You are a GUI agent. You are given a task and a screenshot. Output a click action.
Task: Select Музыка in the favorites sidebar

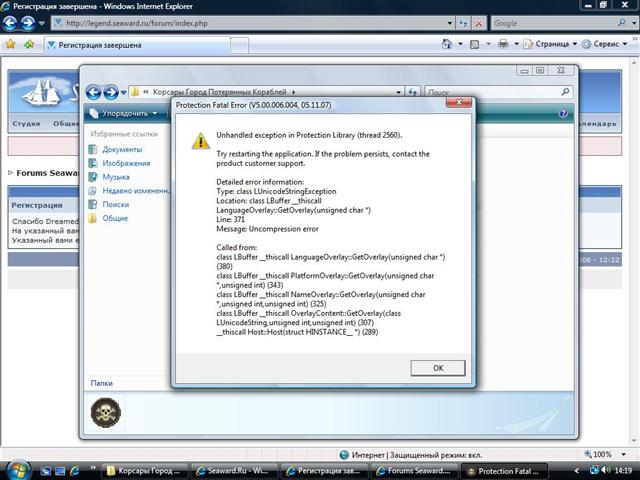(115, 177)
